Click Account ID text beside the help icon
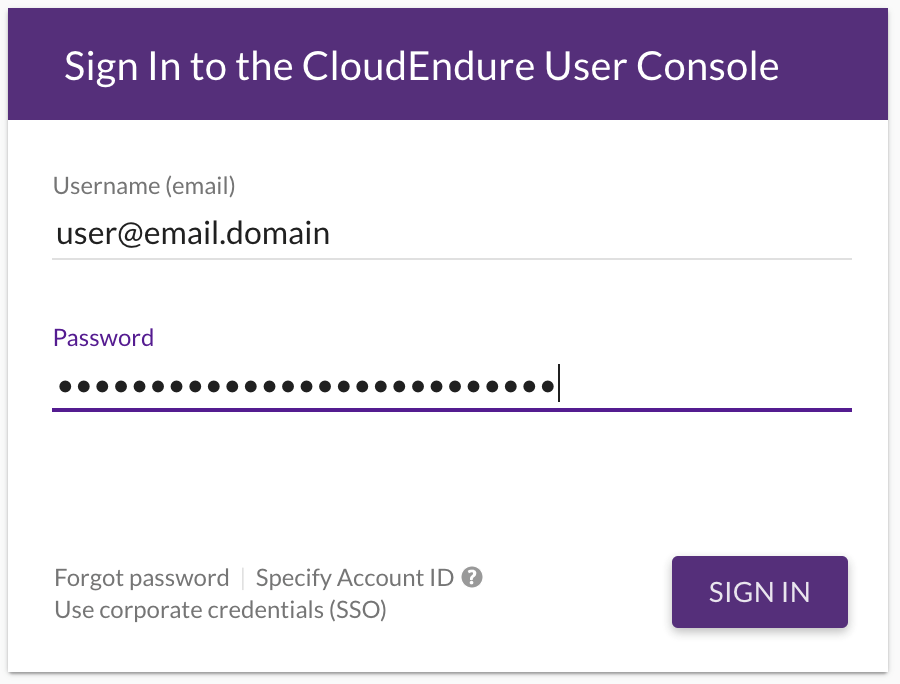This screenshot has width=900, height=684. (x=395, y=578)
